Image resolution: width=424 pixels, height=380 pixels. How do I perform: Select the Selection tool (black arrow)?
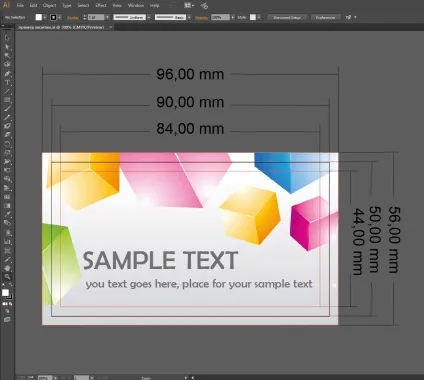(7, 38)
